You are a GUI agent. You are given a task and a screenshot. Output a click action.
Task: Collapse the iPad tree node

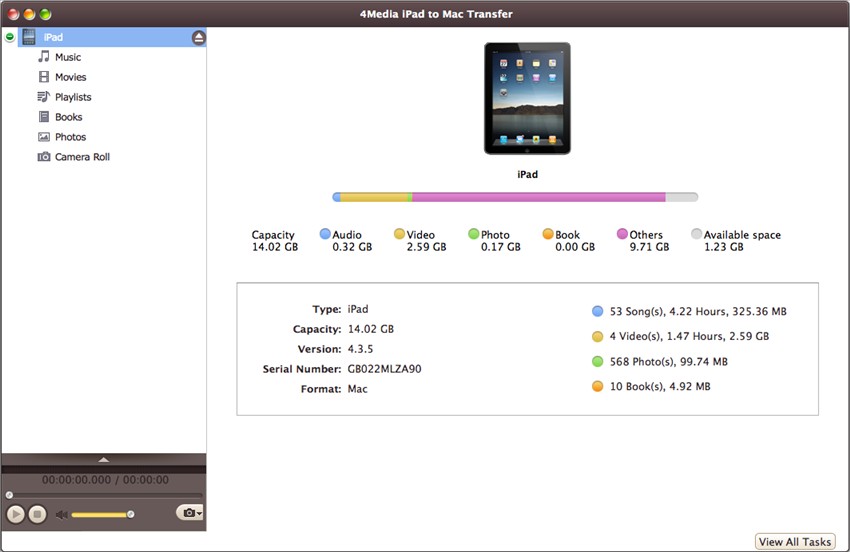pyautogui.click(x=10, y=37)
